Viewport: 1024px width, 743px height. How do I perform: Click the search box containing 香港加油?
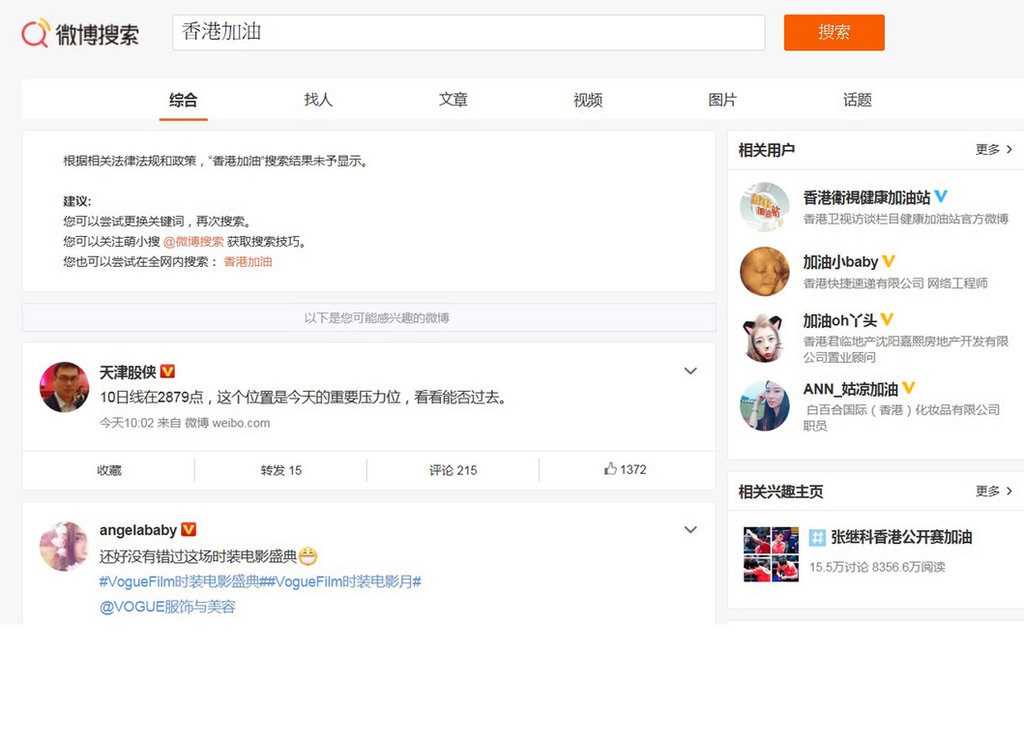click(x=468, y=33)
